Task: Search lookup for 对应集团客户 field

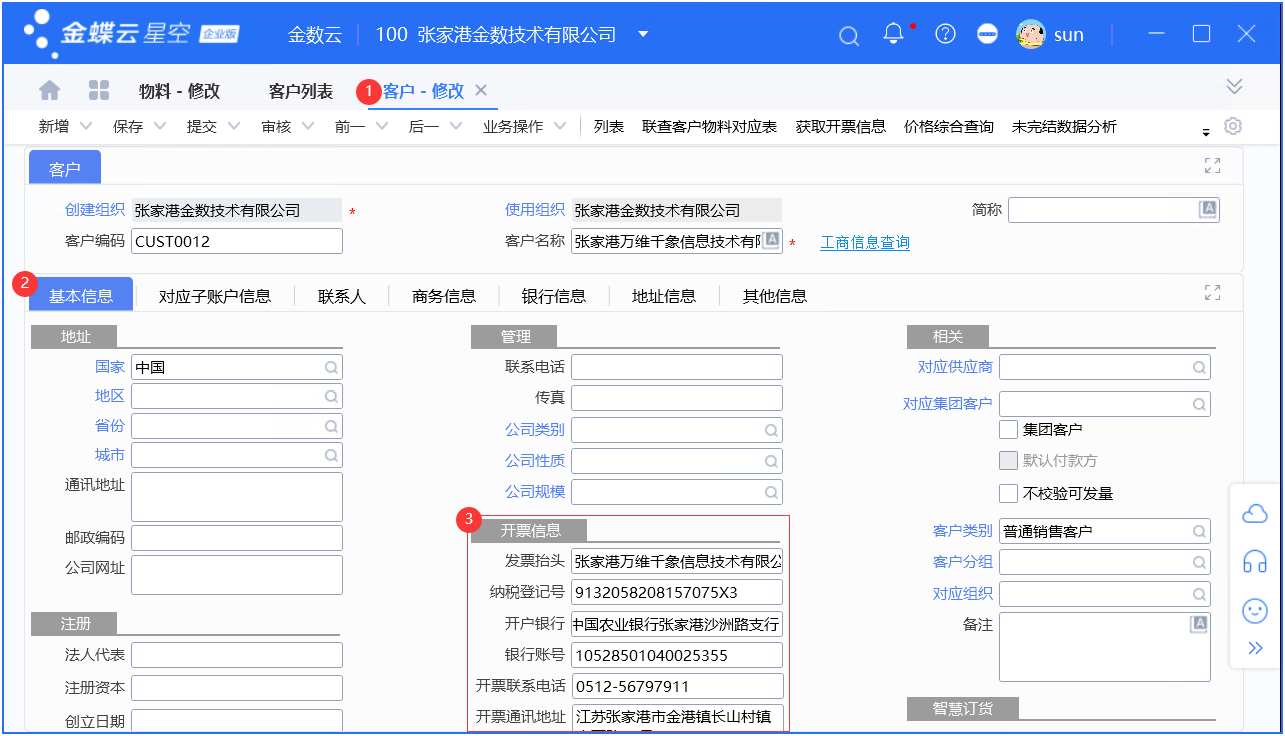Action: tap(1199, 404)
